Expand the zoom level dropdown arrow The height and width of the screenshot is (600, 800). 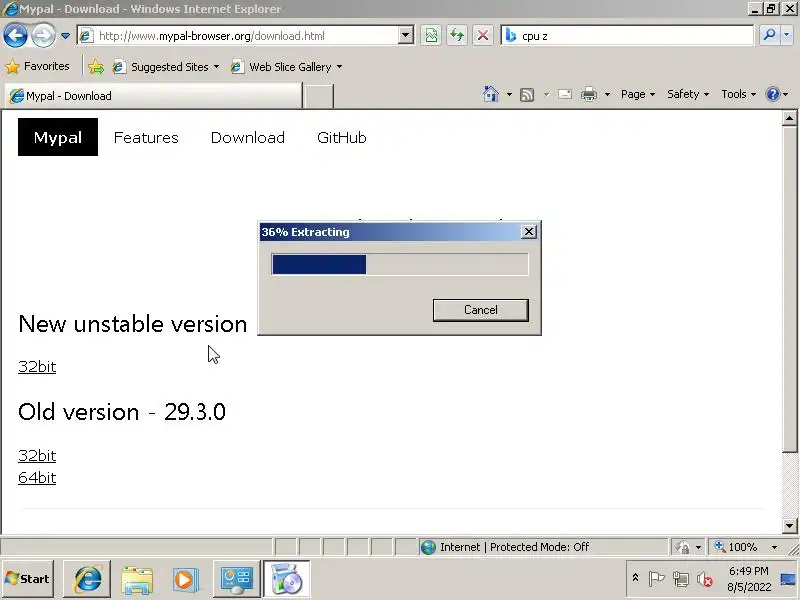click(x=774, y=547)
